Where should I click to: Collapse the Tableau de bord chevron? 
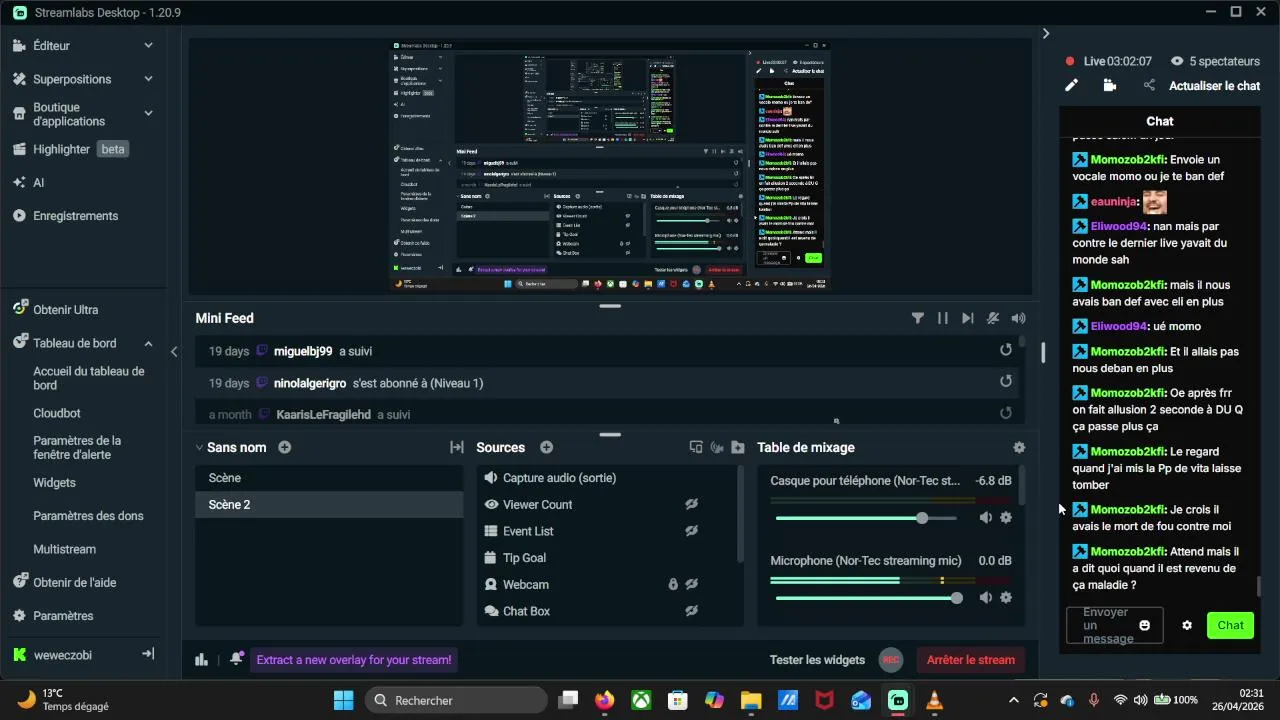tap(148, 343)
